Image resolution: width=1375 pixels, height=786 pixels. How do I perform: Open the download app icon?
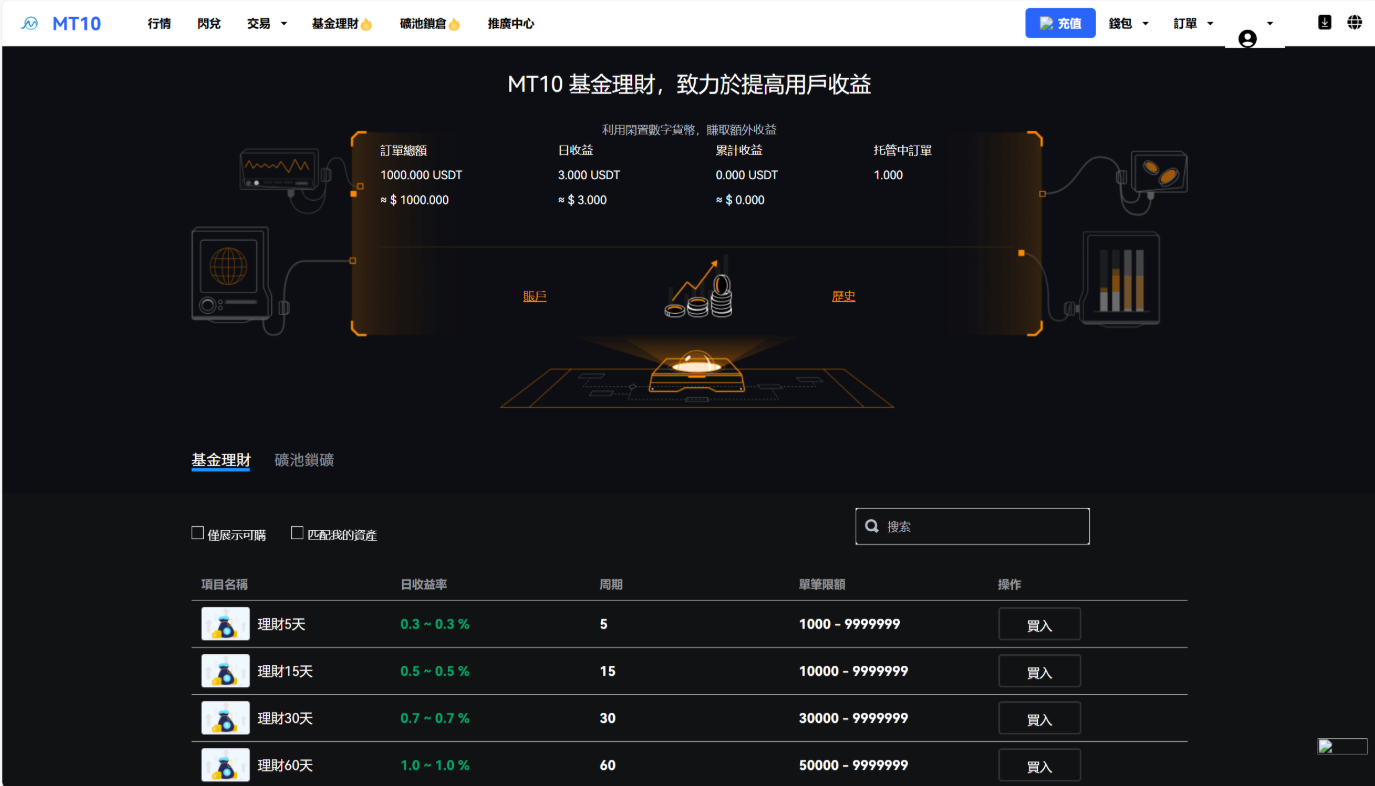[x=1324, y=22]
